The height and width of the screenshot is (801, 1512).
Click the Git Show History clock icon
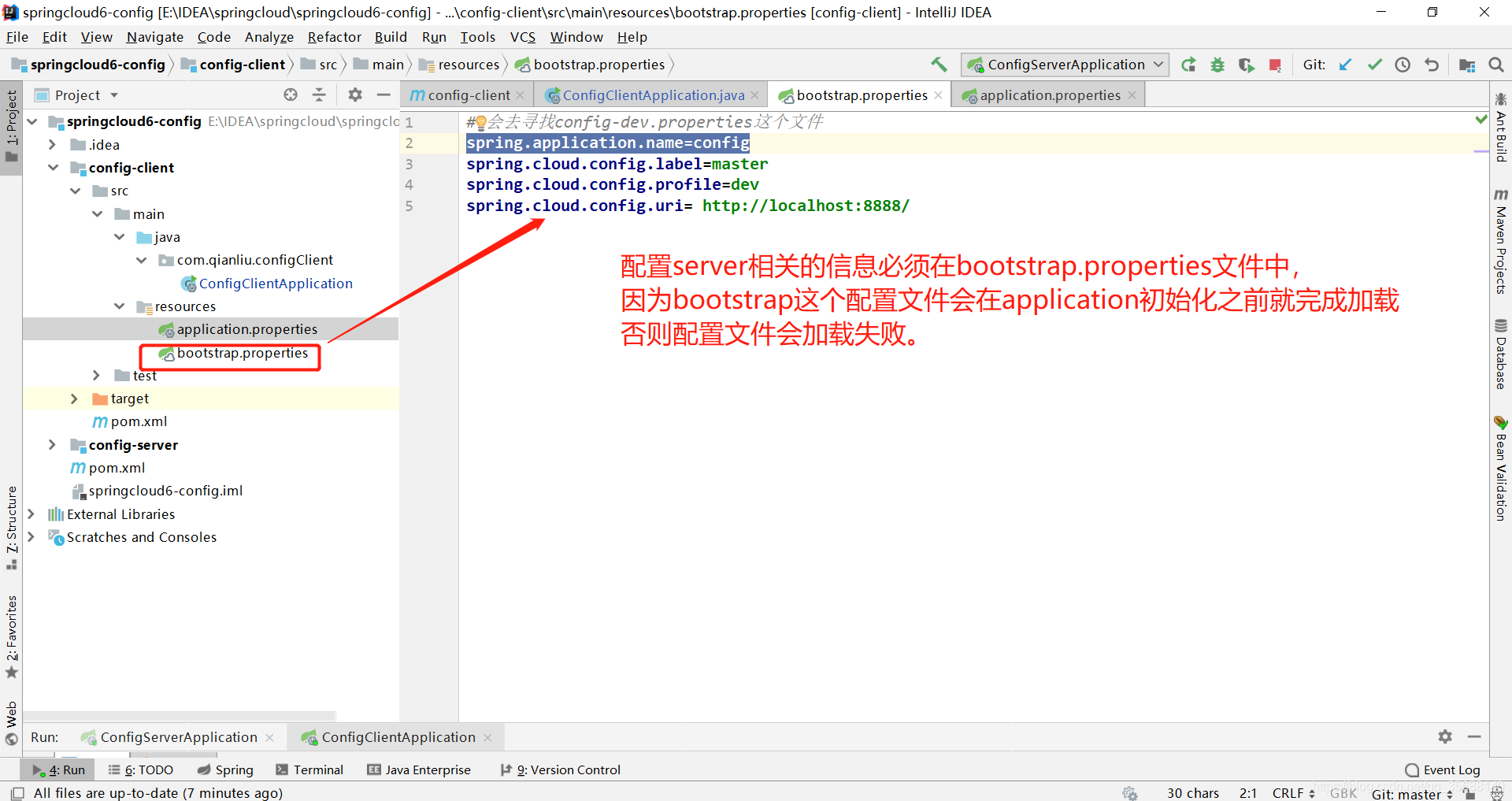tap(1403, 65)
